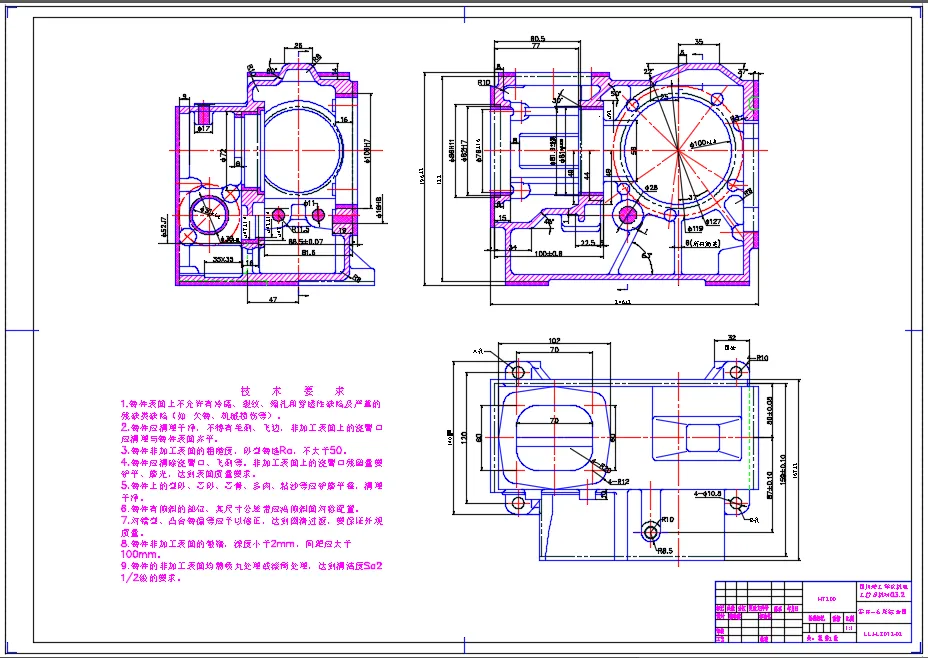Viewport: 928px width, 658px height.
Task: Select technical note 3 mentioning Ra and 50
Action: click(234, 450)
